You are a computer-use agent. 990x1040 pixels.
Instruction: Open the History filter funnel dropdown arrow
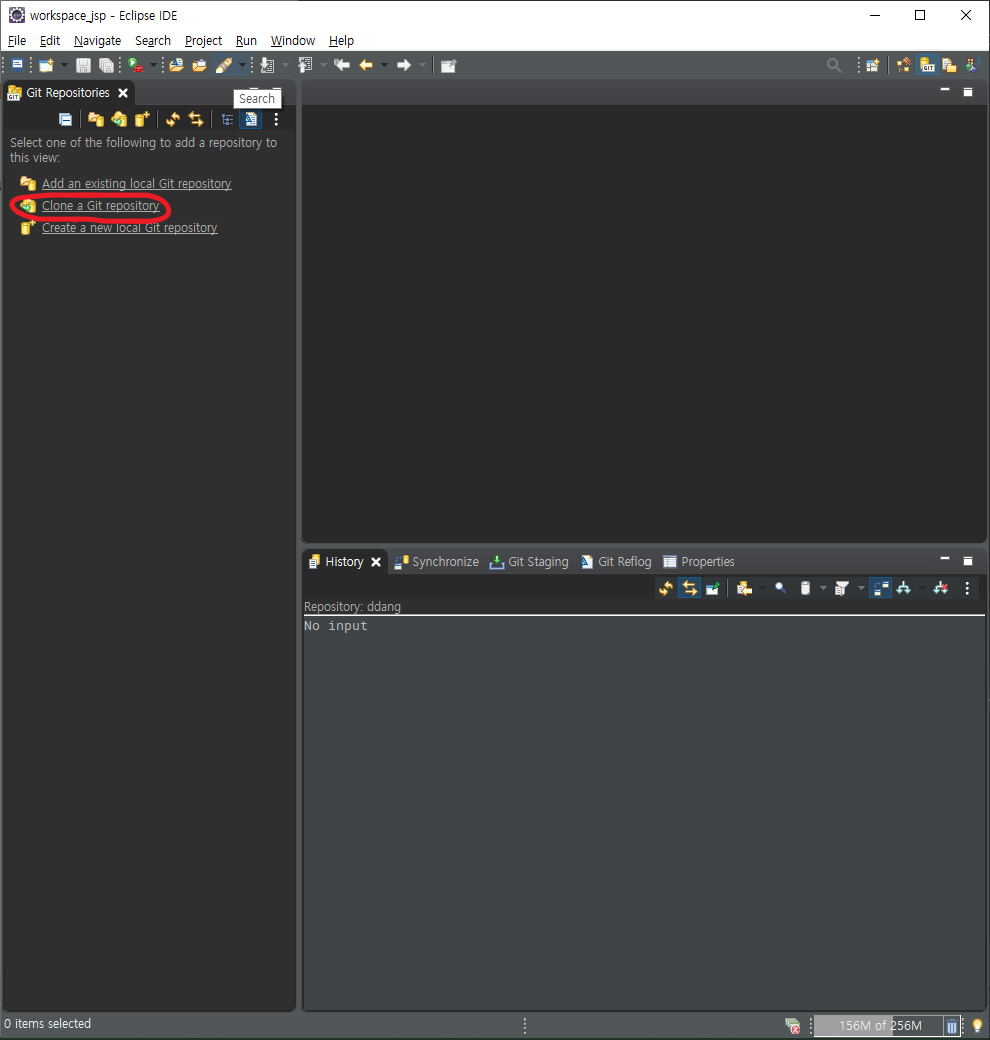[861, 588]
